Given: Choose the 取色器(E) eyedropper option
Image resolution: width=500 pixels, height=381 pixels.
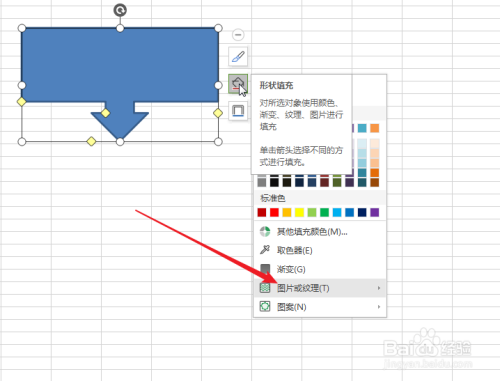Looking at the screenshot, I should (x=320, y=250).
